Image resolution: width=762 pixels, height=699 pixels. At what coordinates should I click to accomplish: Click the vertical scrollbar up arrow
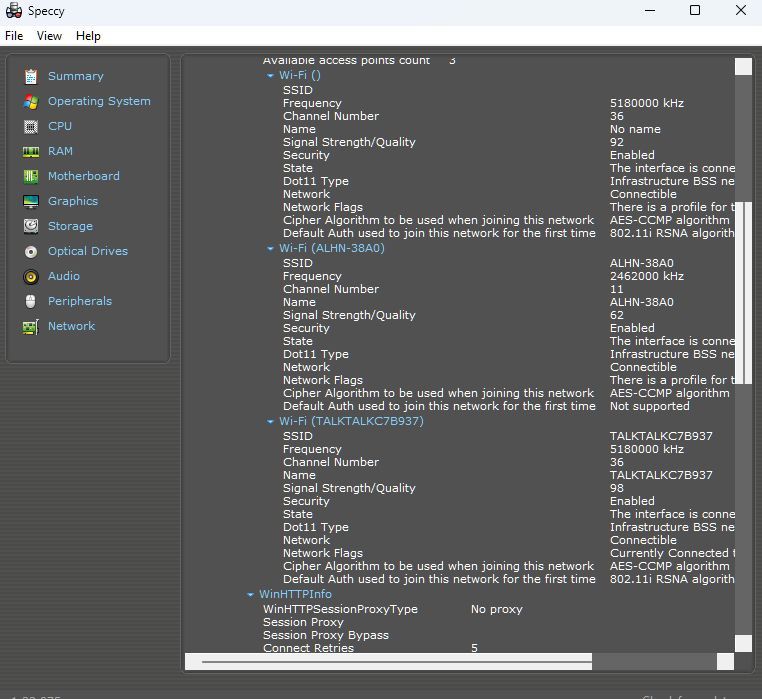pyautogui.click(x=743, y=67)
